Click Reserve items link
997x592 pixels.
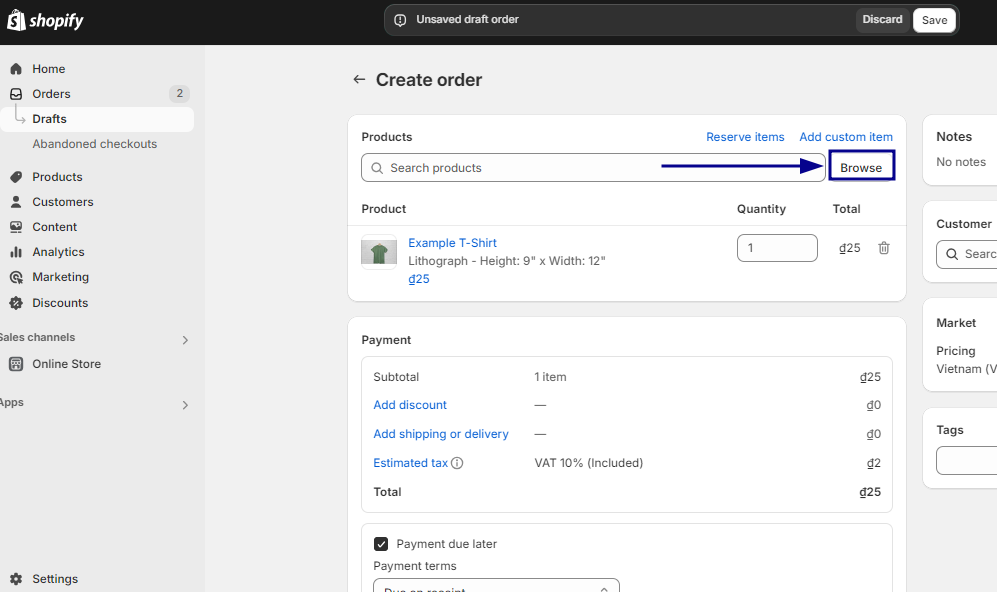pos(745,137)
